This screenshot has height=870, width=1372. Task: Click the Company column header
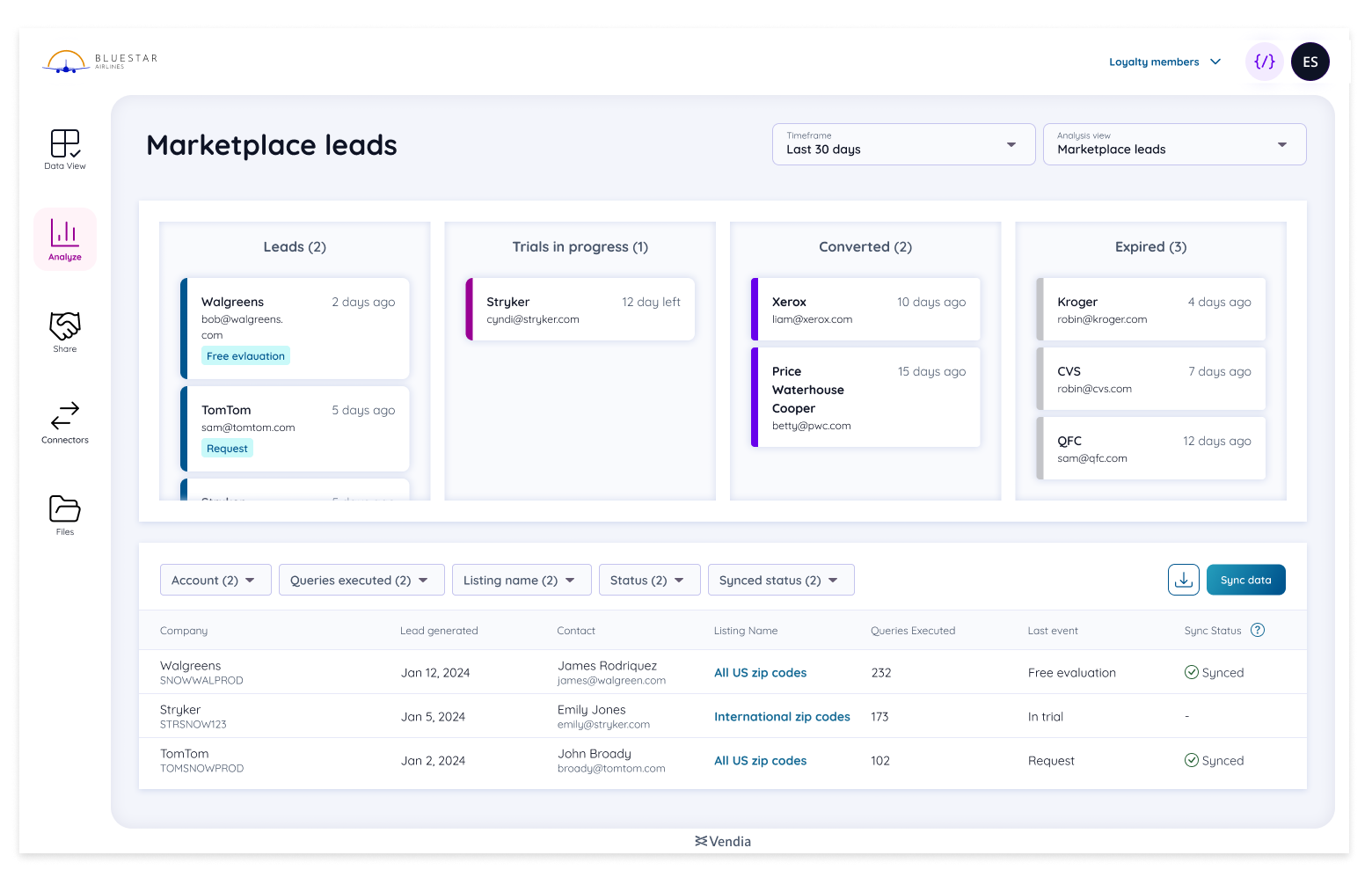tap(184, 631)
